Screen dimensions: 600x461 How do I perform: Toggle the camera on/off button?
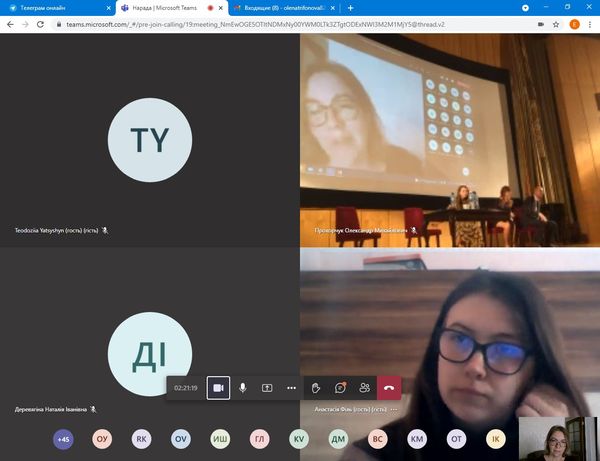tap(218, 388)
